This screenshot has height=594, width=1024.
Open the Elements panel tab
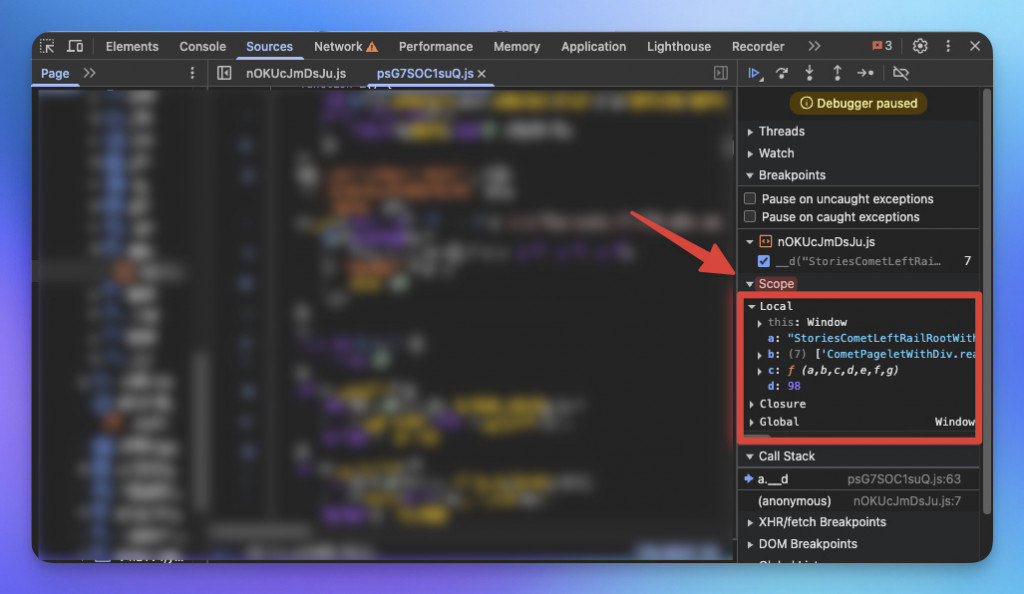(132, 46)
